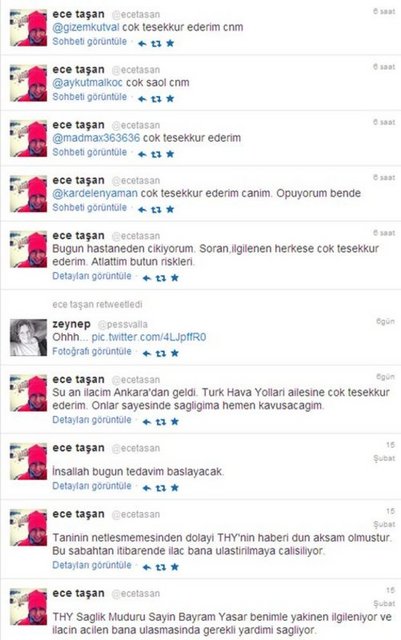This screenshot has height=640, width=401.
Task: Retweet the 'Taninin netlesmemesinden' tweet
Action: click(x=161, y=567)
